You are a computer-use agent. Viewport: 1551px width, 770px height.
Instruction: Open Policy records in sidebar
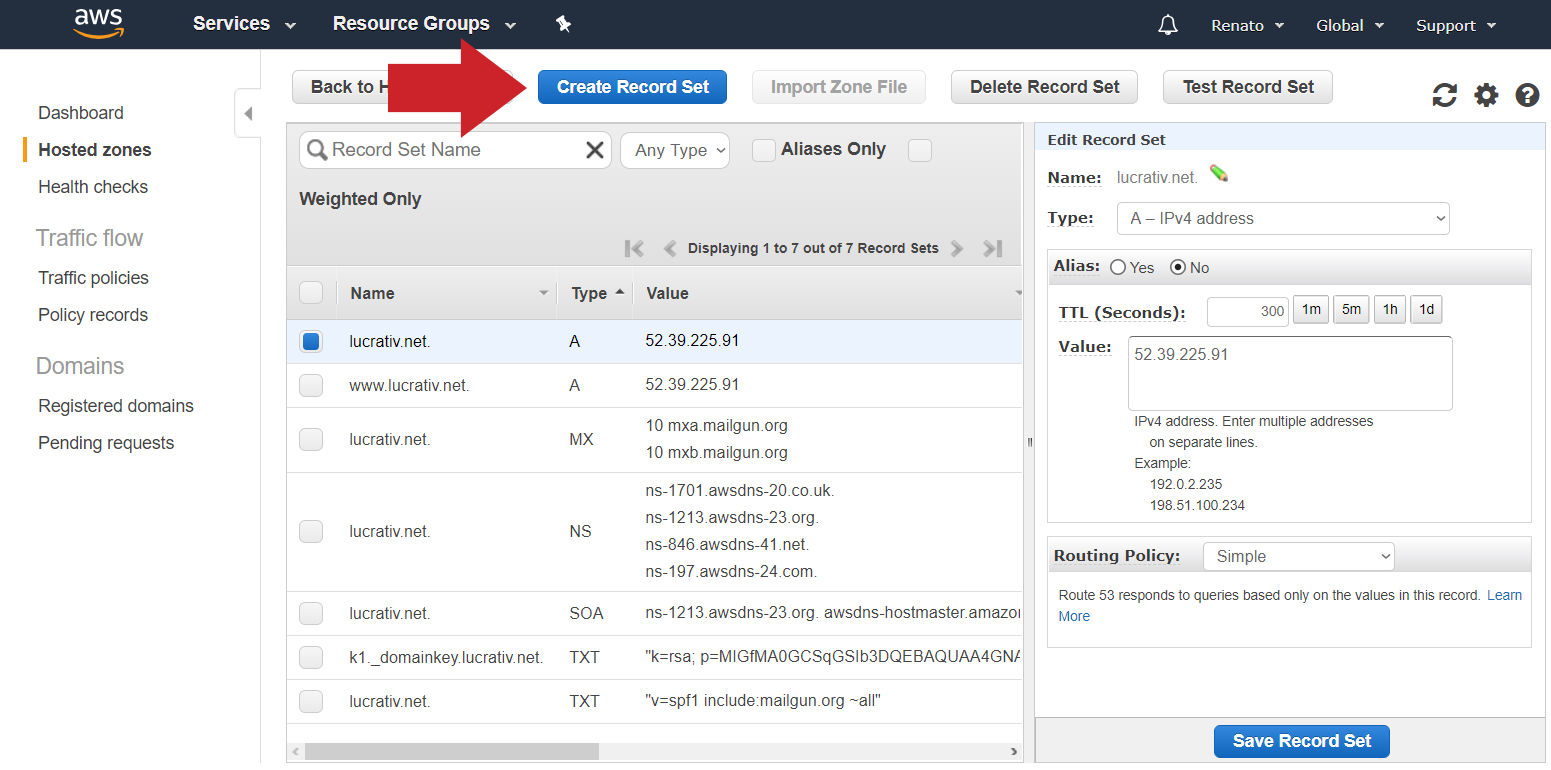(x=93, y=315)
